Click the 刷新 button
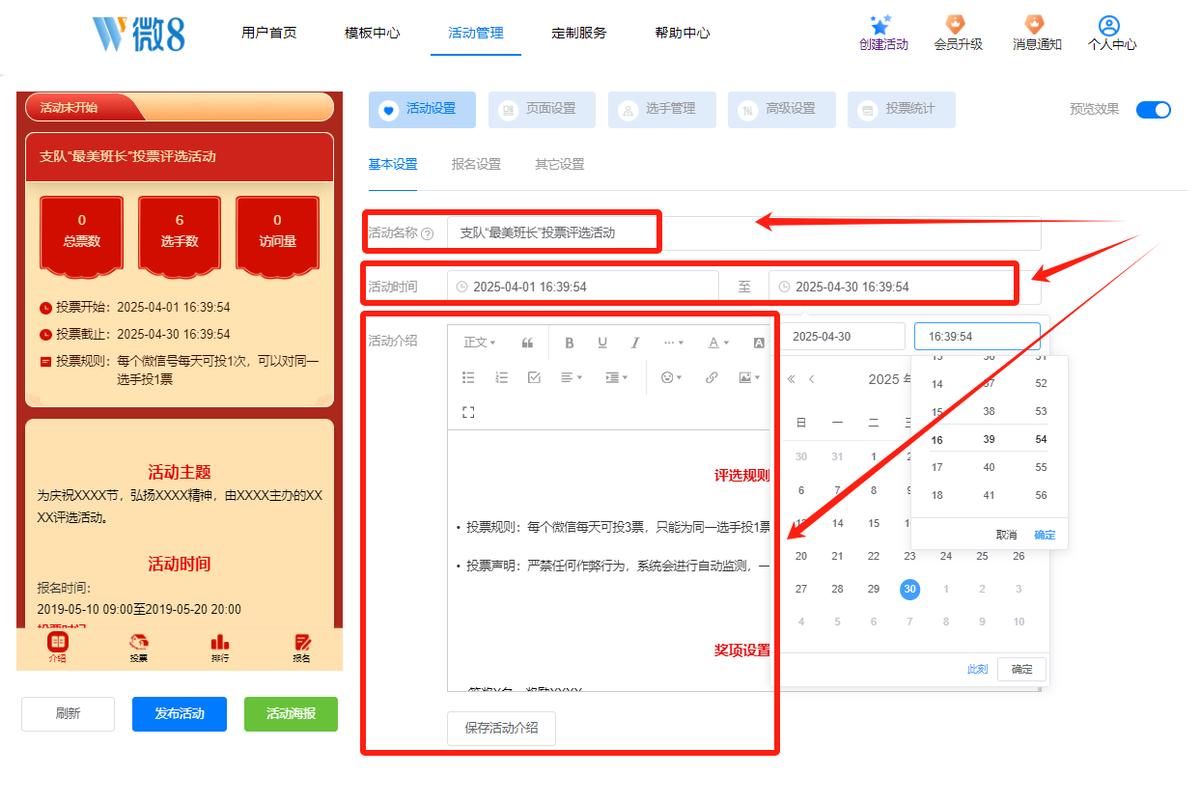1200x798 pixels. tap(68, 714)
